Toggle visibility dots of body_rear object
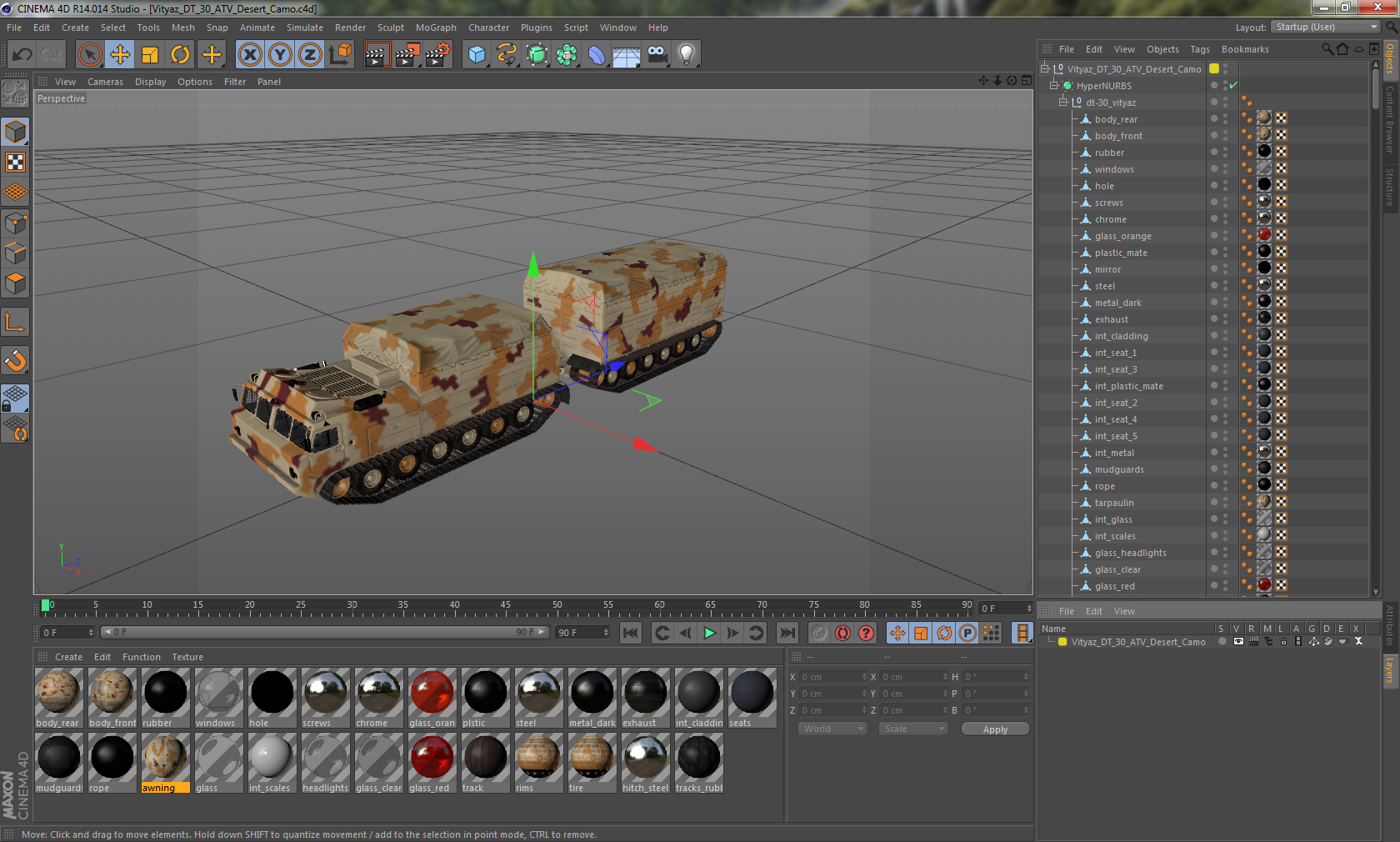1400x842 pixels. pos(1225,119)
